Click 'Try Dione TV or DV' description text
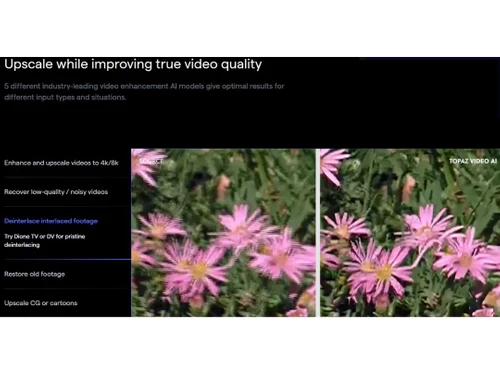This screenshot has height=375, width=500. click(45, 241)
